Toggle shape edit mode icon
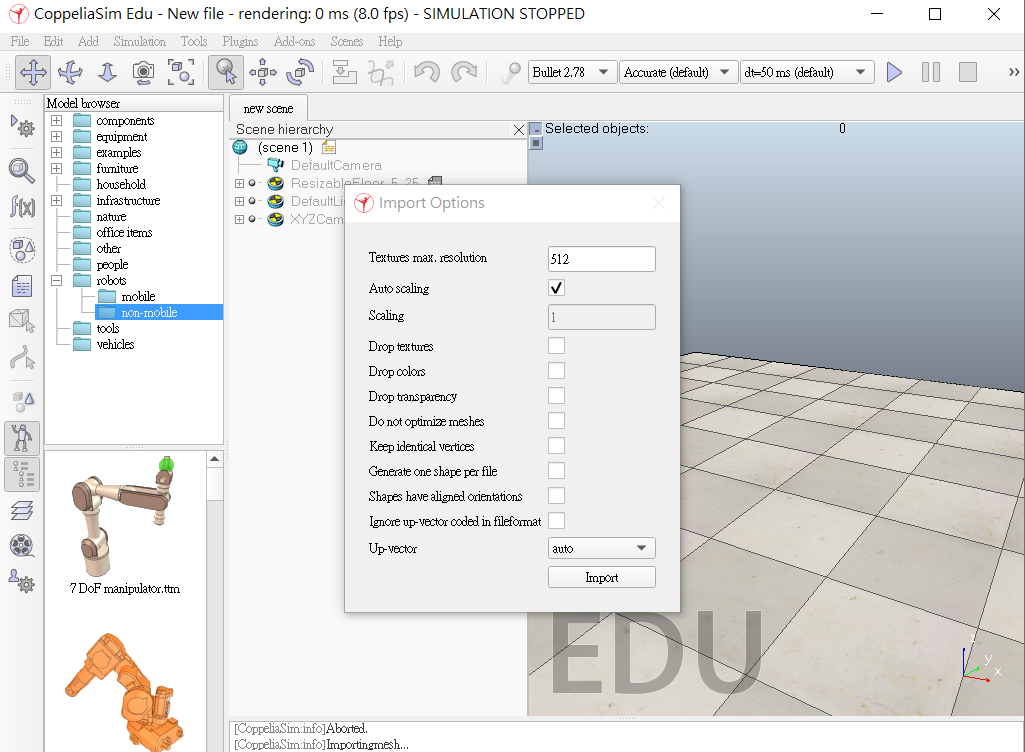 22,321
